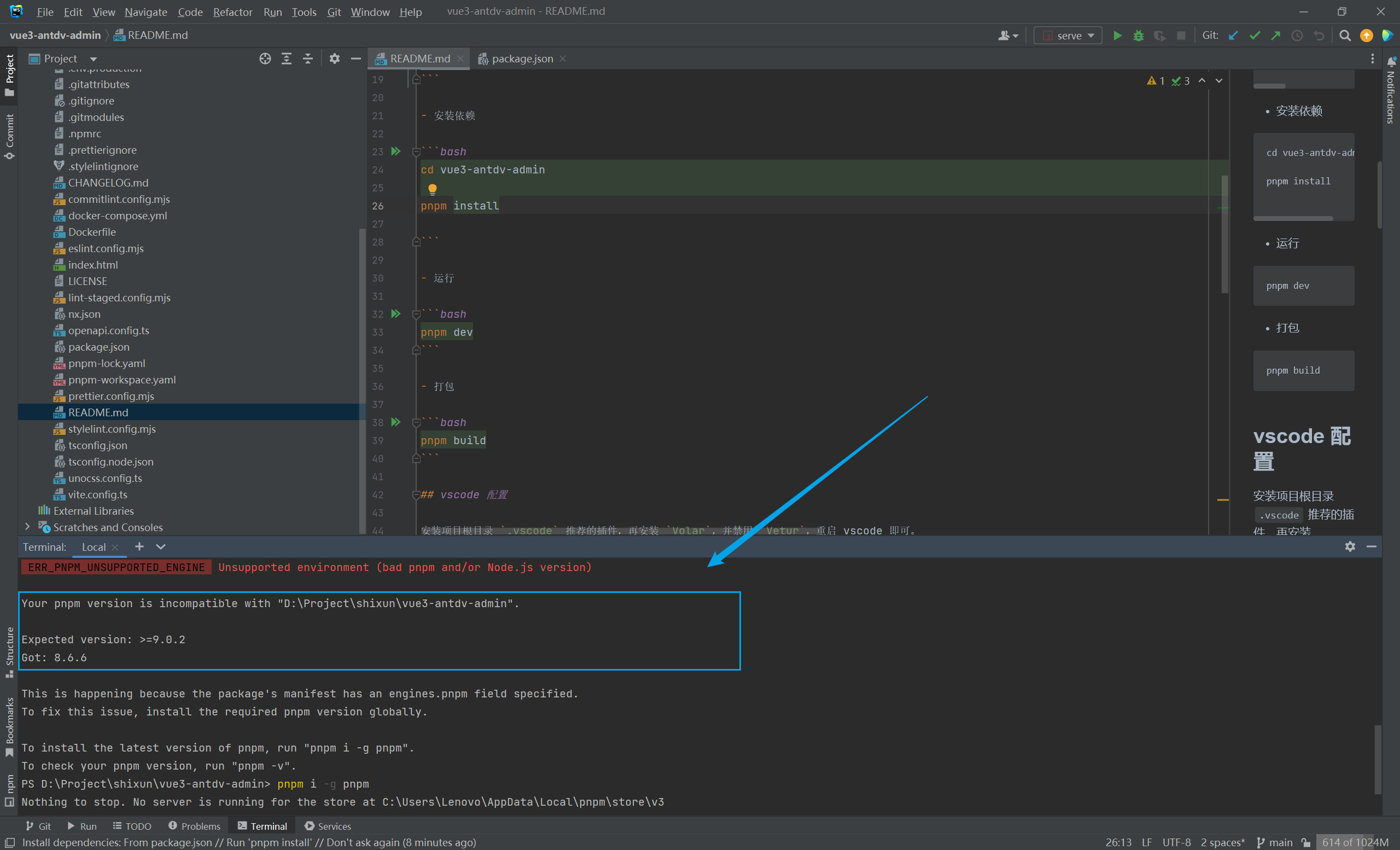Open the Git tool window button
Screen dimensions: 1400x850
39,825
